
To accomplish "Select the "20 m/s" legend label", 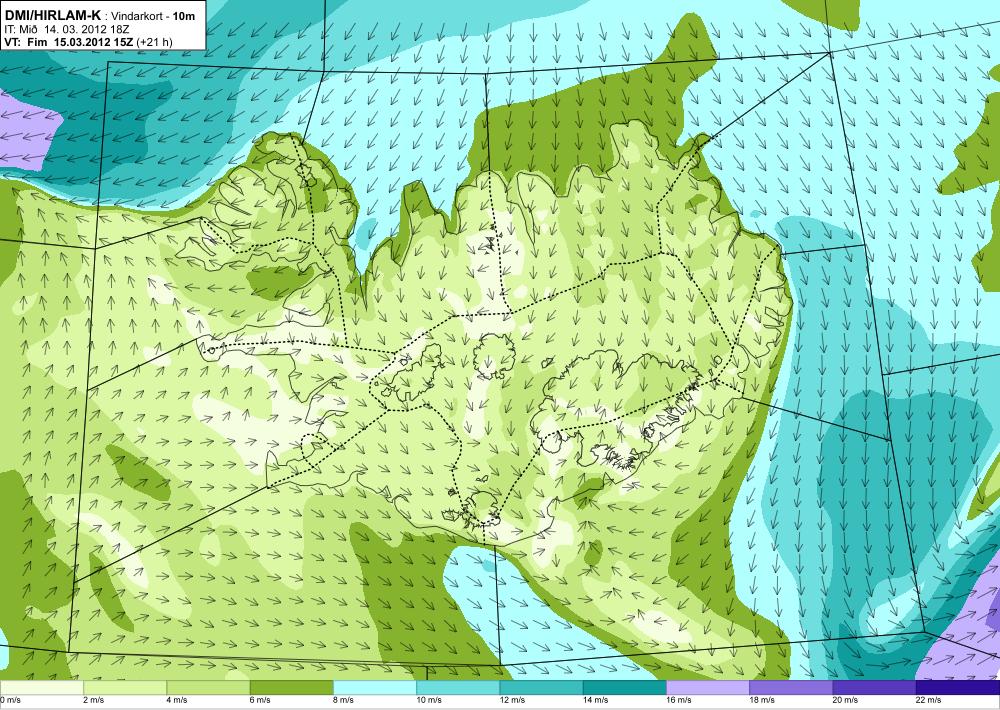I will (846, 700).
